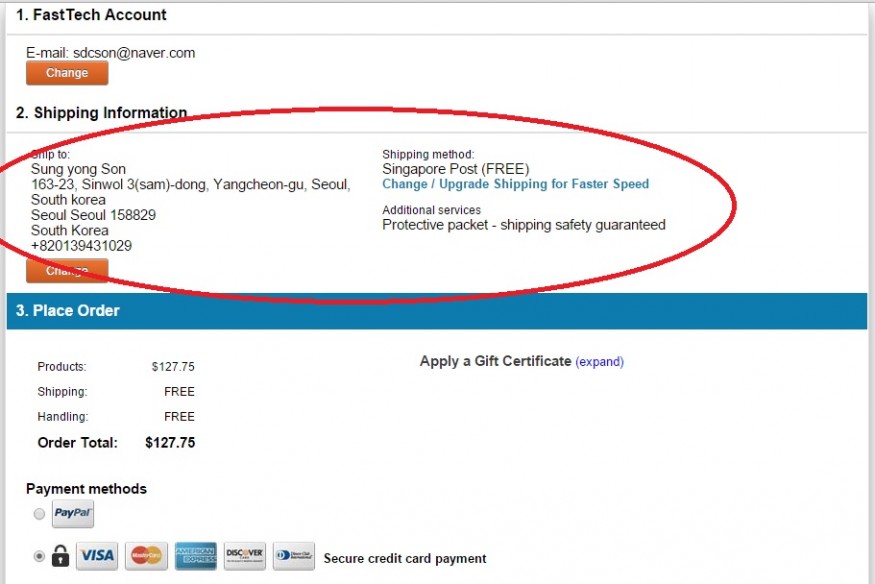This screenshot has width=875, height=584.
Task: Select the secure credit card radio button
Action: (x=39, y=556)
